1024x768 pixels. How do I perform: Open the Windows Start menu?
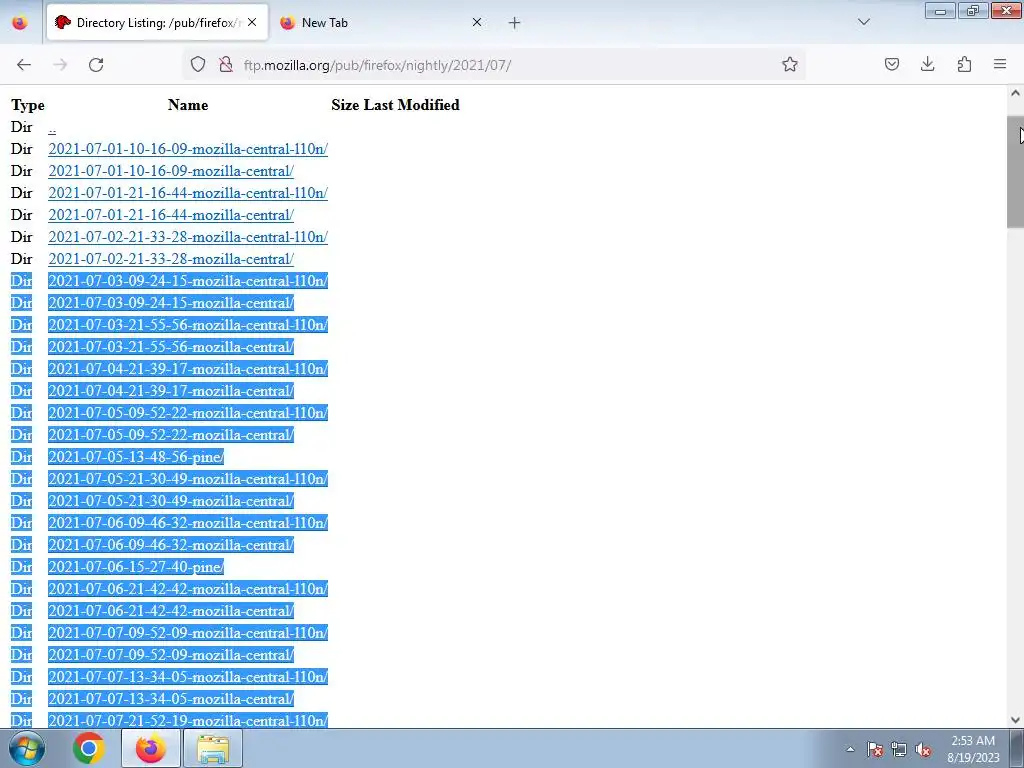[x=27, y=748]
